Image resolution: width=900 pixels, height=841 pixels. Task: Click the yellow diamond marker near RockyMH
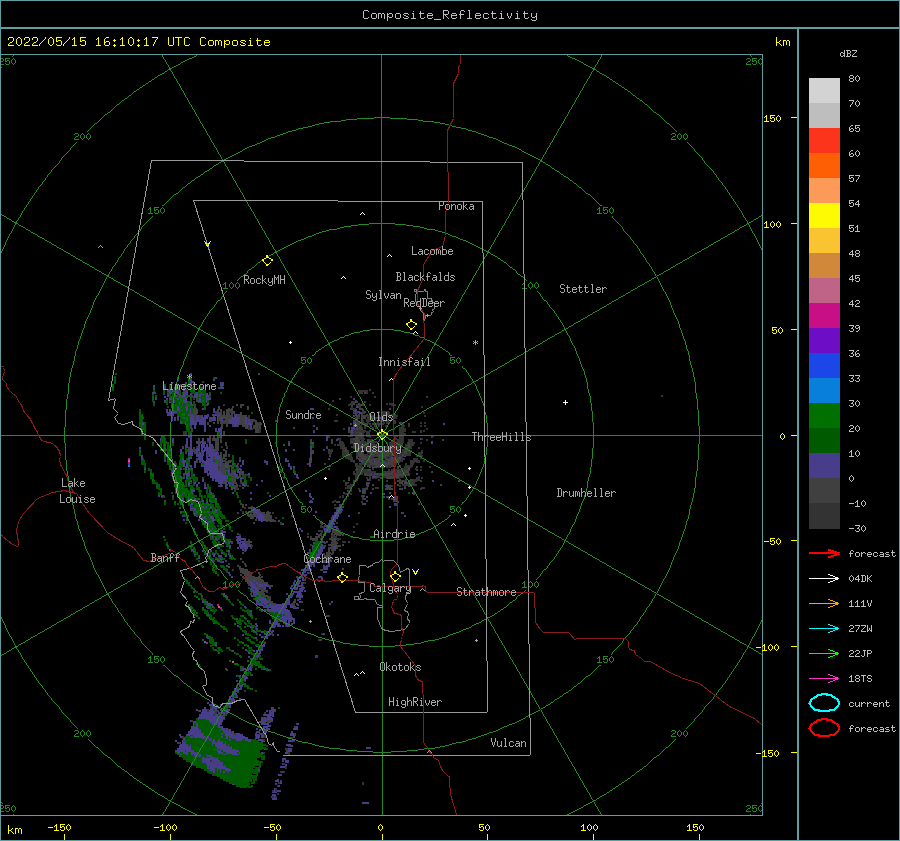[267, 261]
